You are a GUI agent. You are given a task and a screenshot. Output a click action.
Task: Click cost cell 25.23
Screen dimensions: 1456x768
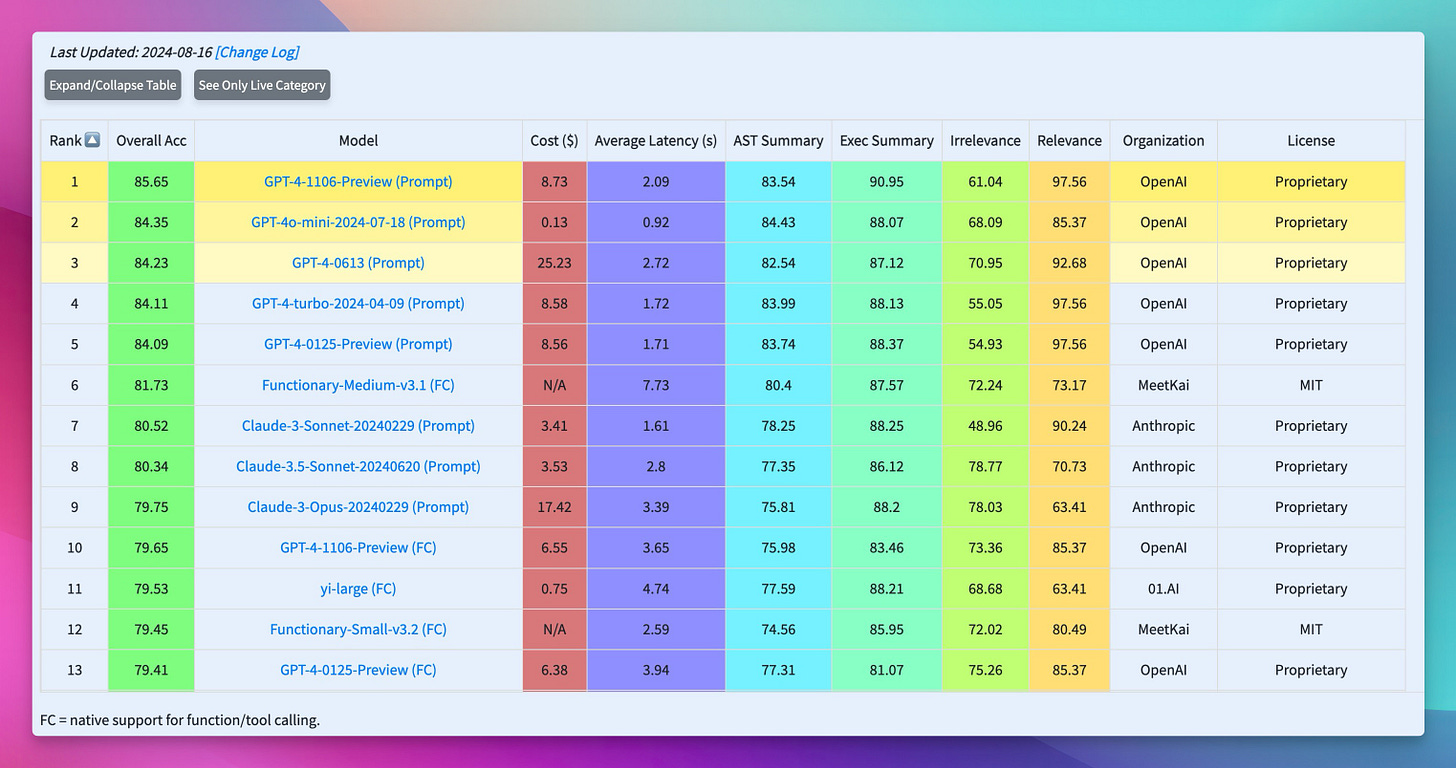(x=554, y=263)
